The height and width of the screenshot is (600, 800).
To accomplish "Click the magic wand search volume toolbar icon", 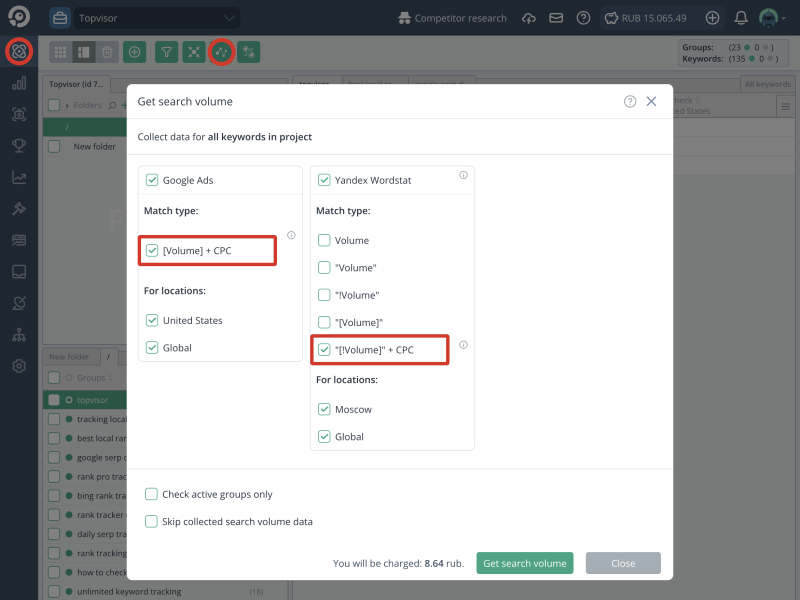I will (x=221, y=52).
